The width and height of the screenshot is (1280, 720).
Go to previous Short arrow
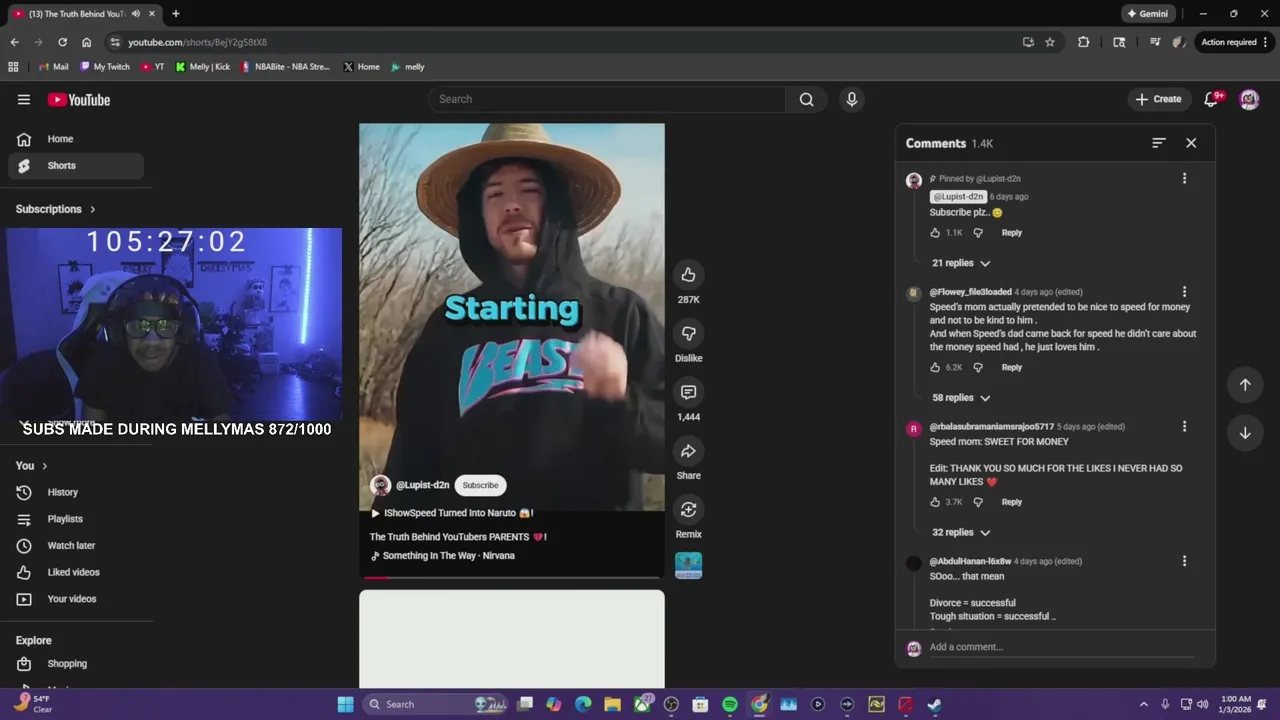click(x=1245, y=385)
